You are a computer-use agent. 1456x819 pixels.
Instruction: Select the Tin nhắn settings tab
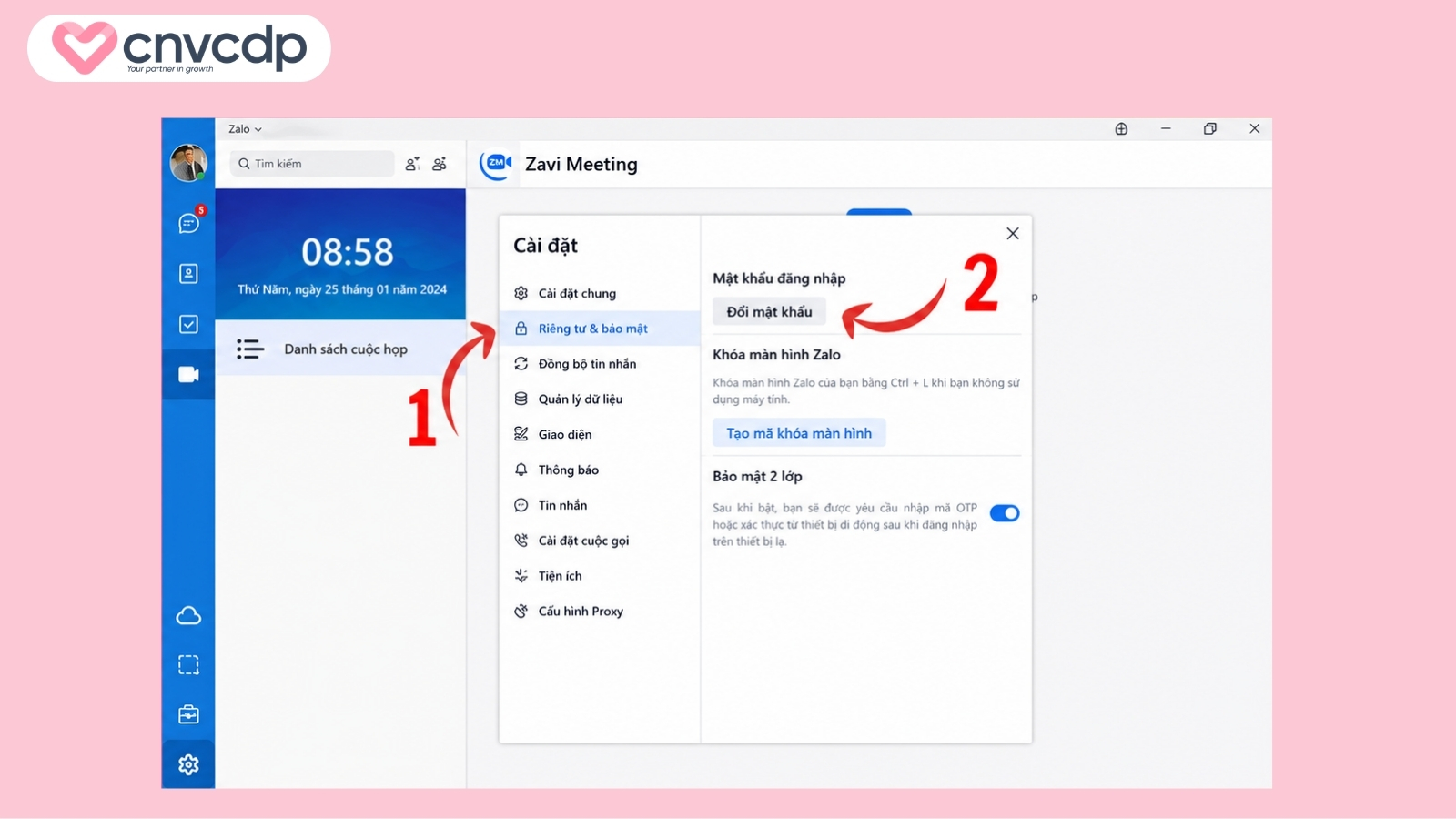click(600, 506)
